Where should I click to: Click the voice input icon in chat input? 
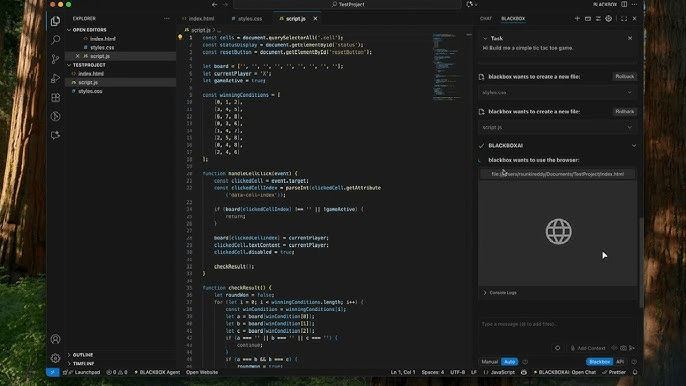(x=615, y=348)
